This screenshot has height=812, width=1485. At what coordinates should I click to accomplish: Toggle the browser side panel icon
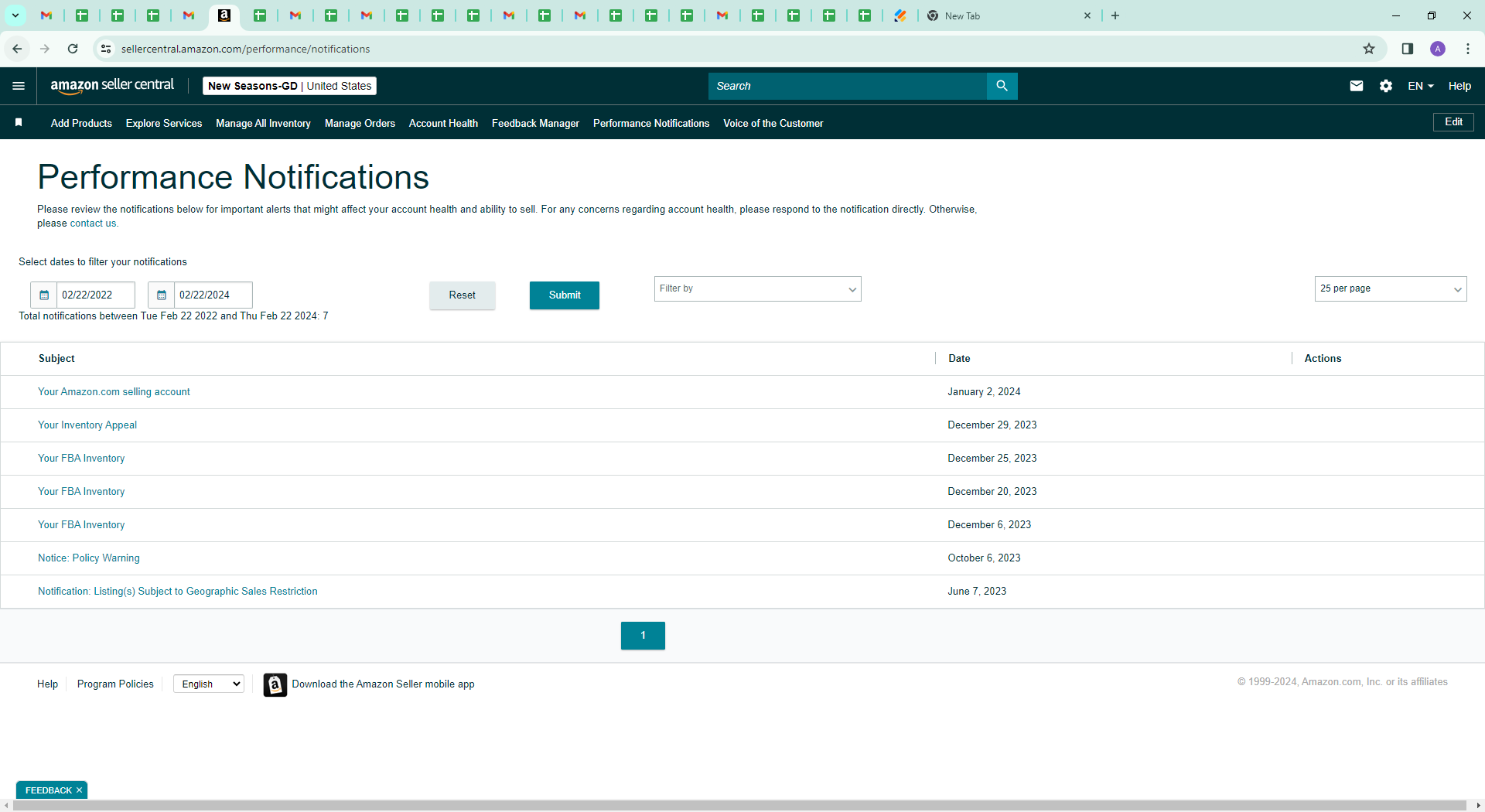tap(1408, 49)
